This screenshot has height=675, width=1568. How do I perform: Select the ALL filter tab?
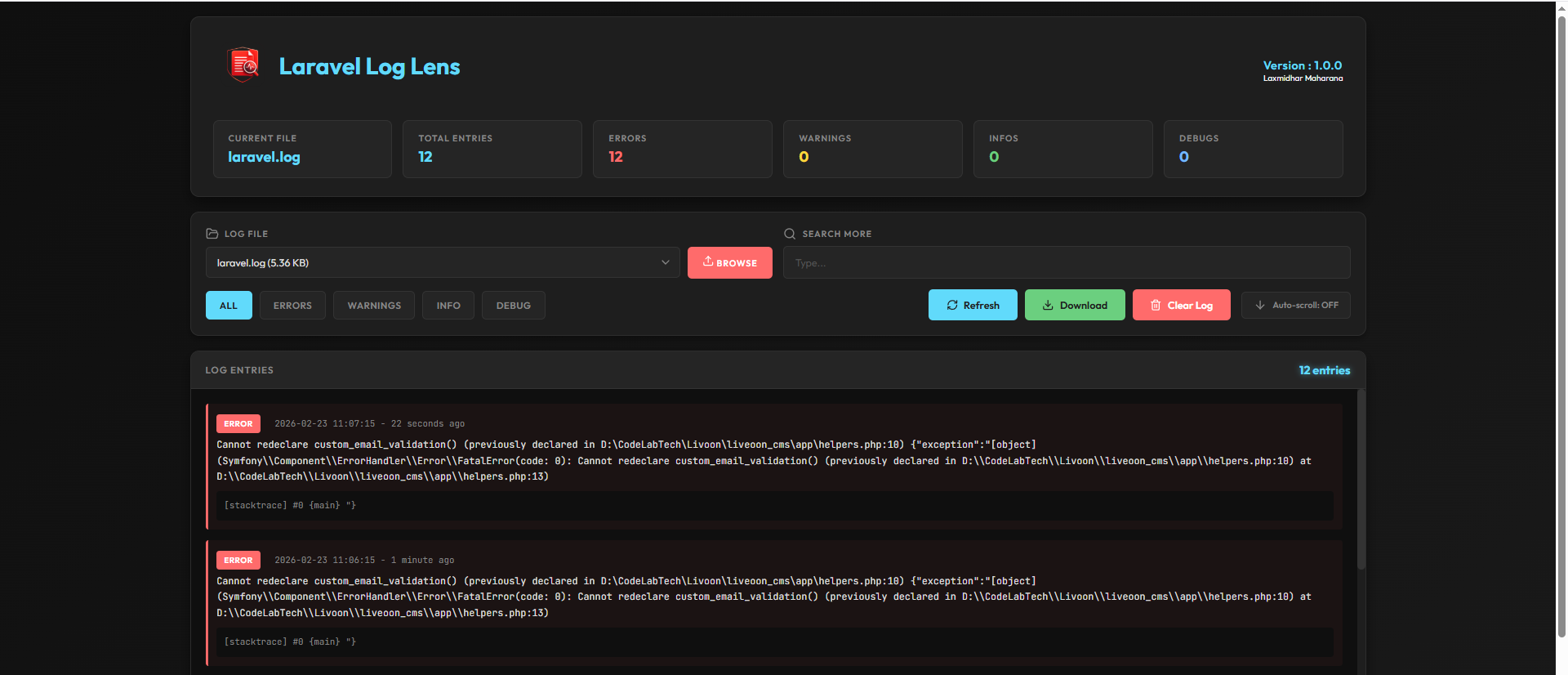point(229,306)
